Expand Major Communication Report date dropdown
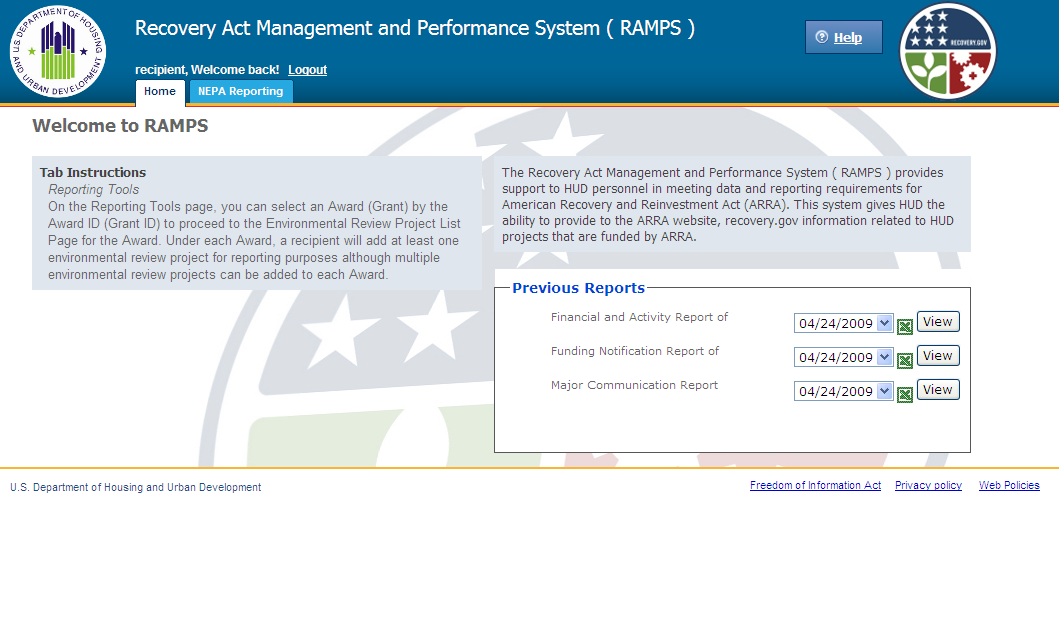Viewport: 1059px width, 632px height. (884, 391)
